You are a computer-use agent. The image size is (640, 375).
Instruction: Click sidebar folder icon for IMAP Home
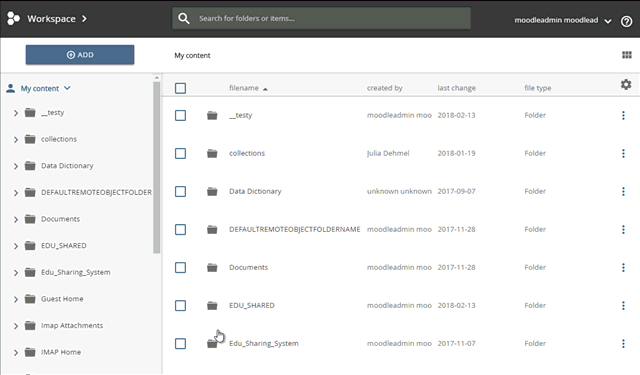[x=30, y=352]
